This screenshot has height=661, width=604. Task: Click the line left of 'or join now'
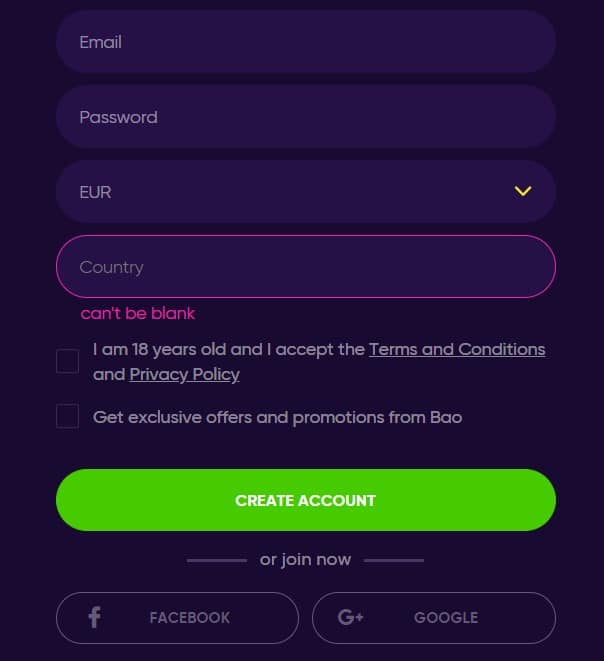click(x=217, y=560)
